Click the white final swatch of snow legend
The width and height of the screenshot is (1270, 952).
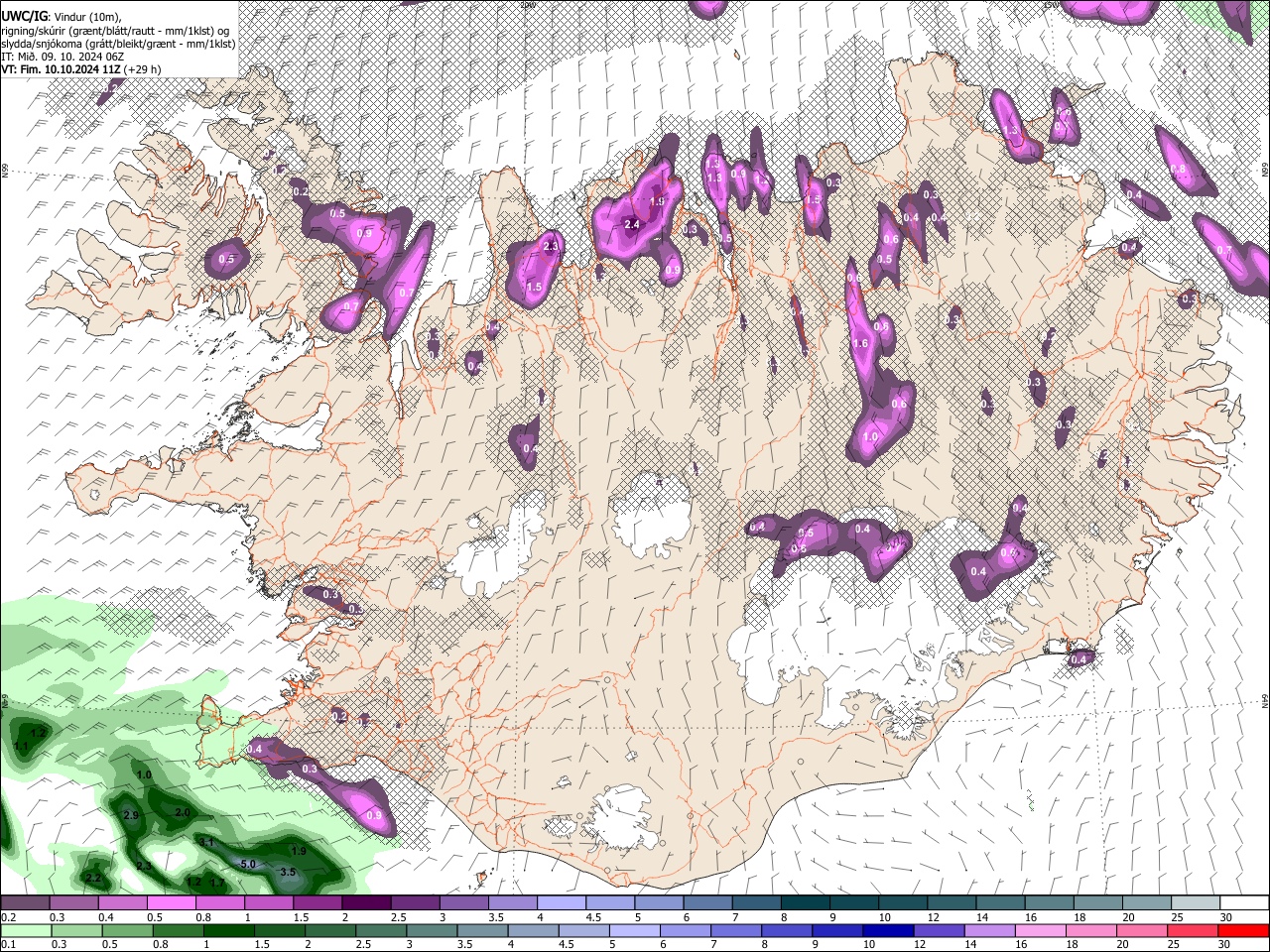pyautogui.click(x=1242, y=903)
